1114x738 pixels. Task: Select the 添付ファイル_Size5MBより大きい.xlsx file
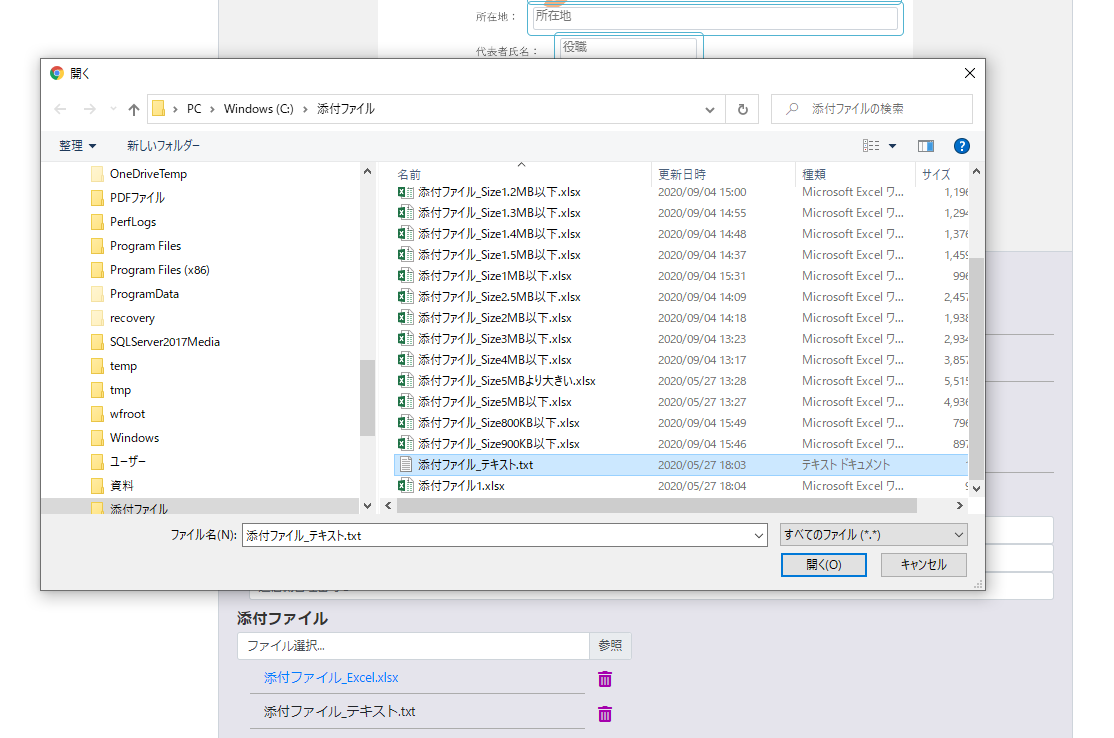[506, 381]
